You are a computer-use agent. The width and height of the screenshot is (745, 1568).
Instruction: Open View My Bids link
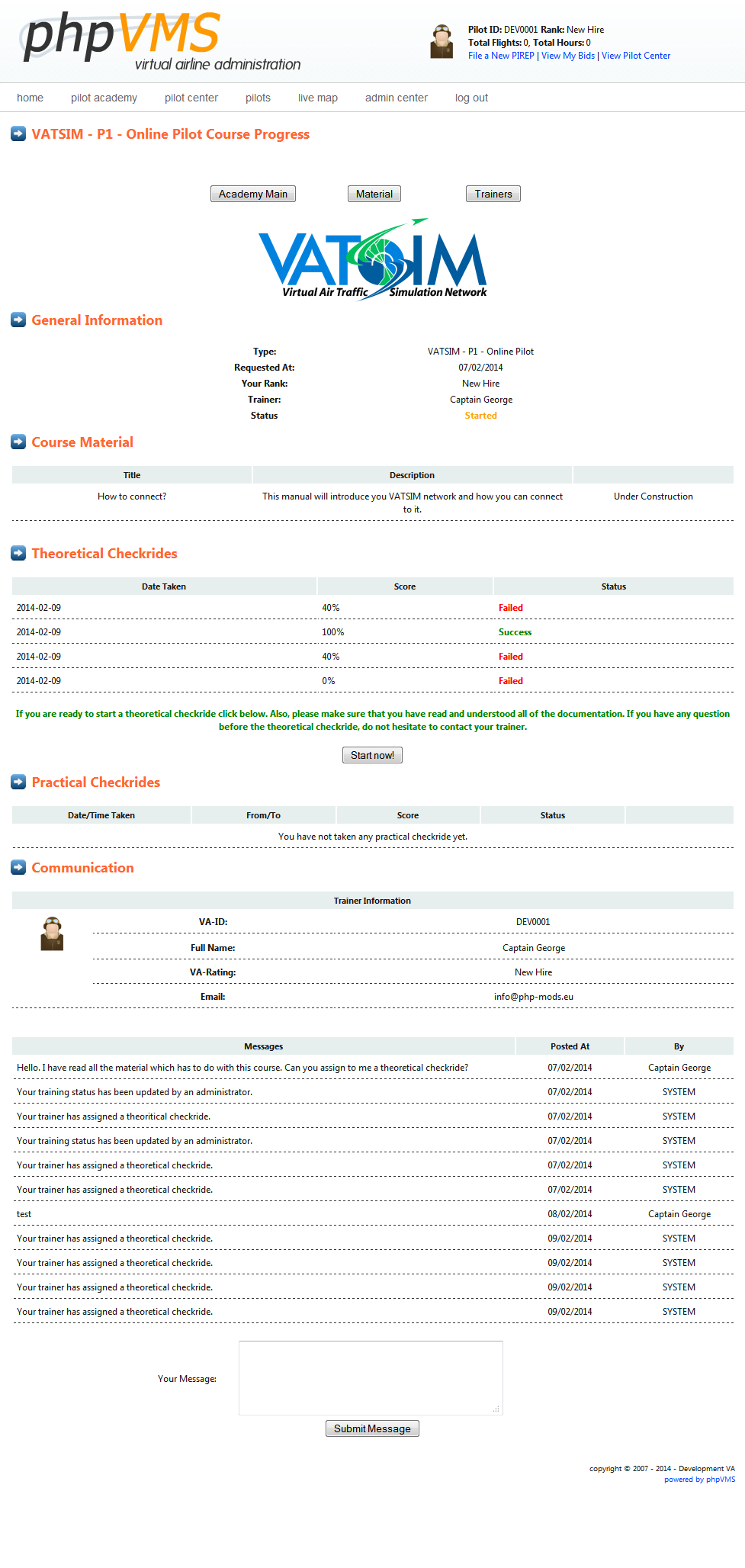pyautogui.click(x=568, y=56)
